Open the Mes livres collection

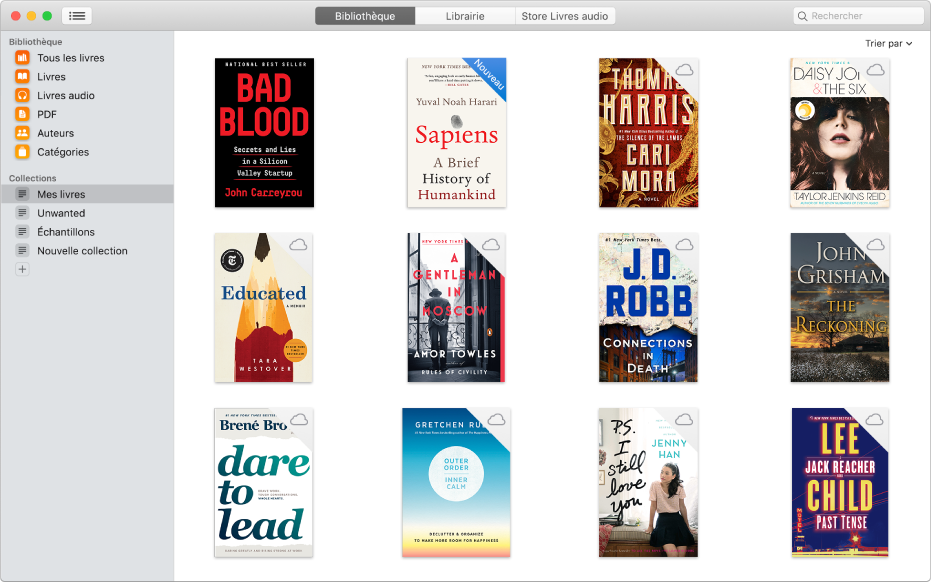87,194
